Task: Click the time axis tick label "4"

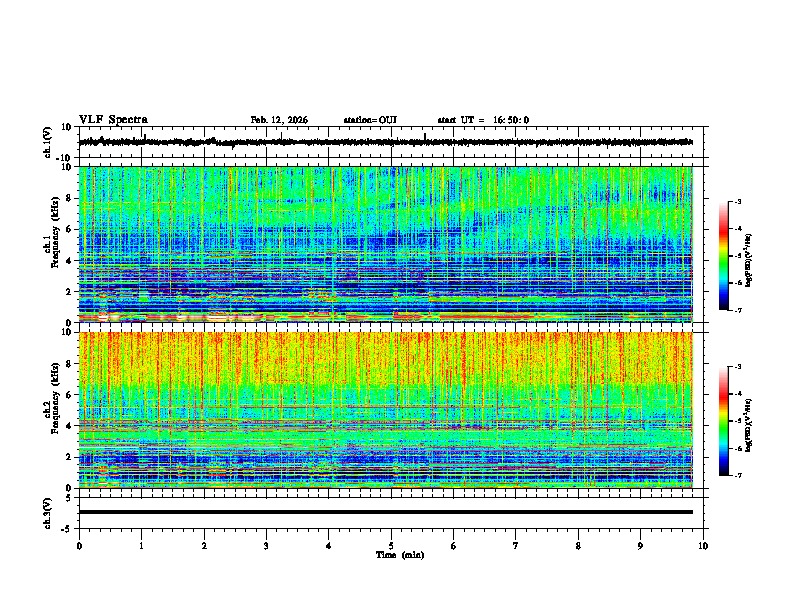Action: [x=329, y=546]
